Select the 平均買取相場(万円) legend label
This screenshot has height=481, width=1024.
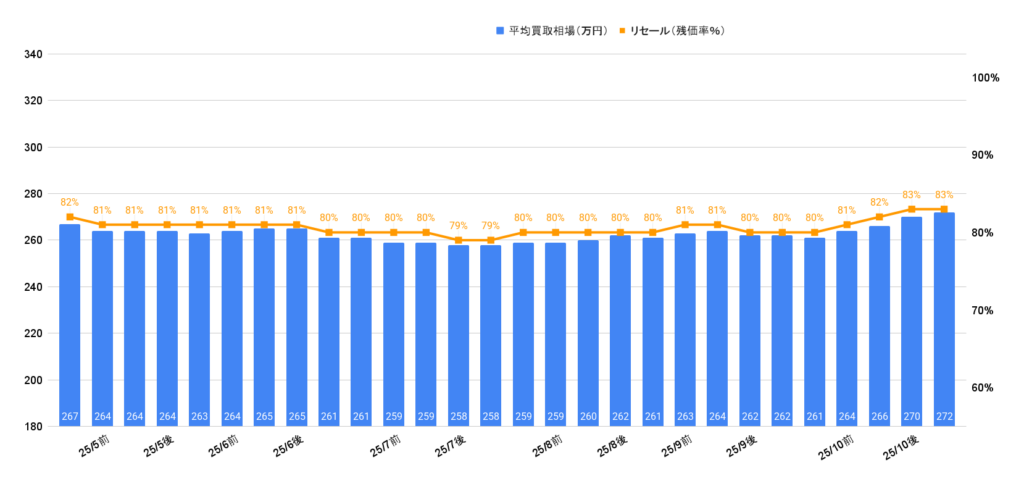coord(557,31)
